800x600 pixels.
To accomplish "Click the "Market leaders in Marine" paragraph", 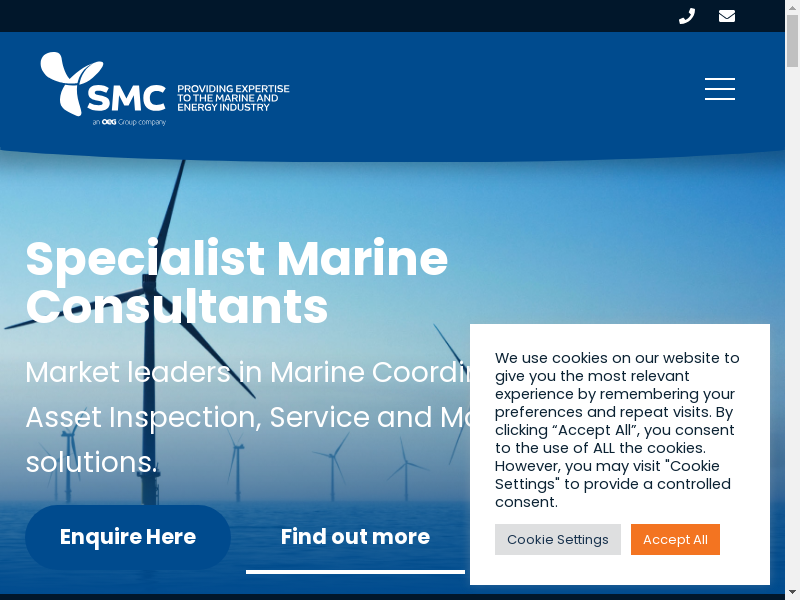I will point(240,417).
